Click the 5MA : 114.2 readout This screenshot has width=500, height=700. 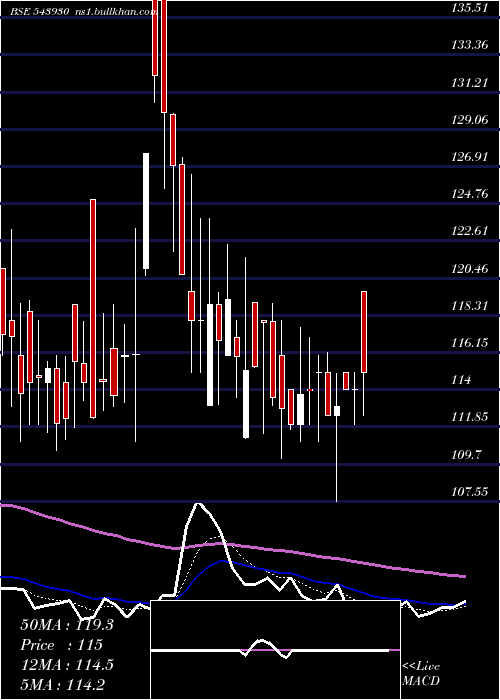click(64, 684)
